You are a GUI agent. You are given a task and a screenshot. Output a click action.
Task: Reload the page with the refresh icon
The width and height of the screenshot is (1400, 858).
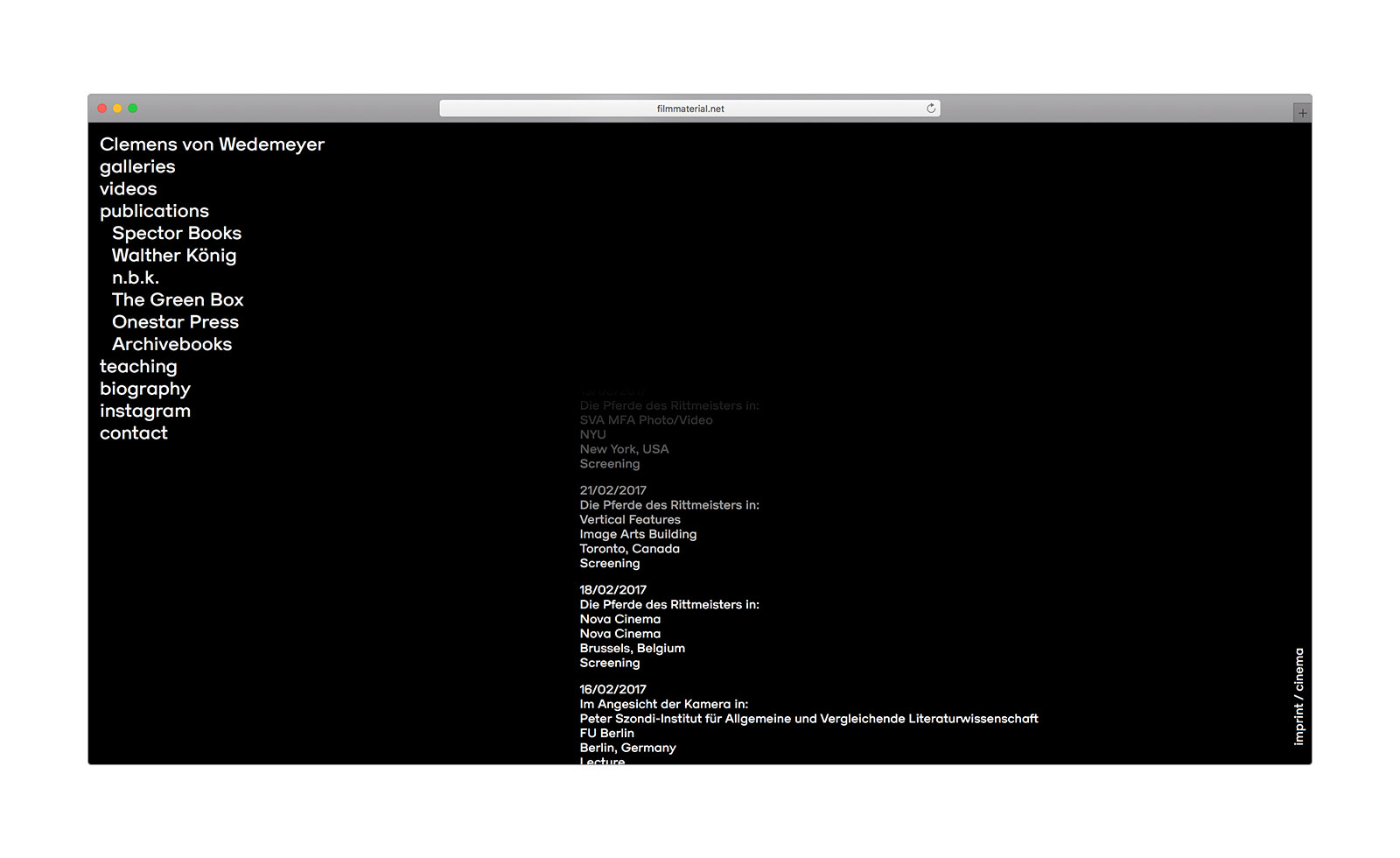(931, 109)
